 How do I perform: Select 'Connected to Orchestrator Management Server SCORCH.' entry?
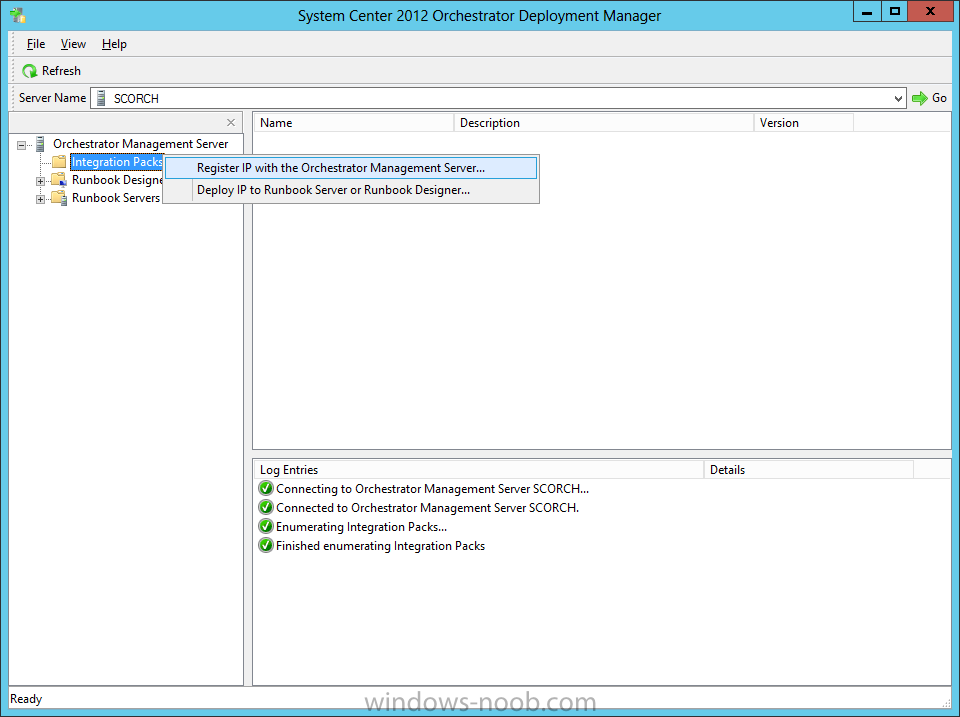[x=427, y=508]
